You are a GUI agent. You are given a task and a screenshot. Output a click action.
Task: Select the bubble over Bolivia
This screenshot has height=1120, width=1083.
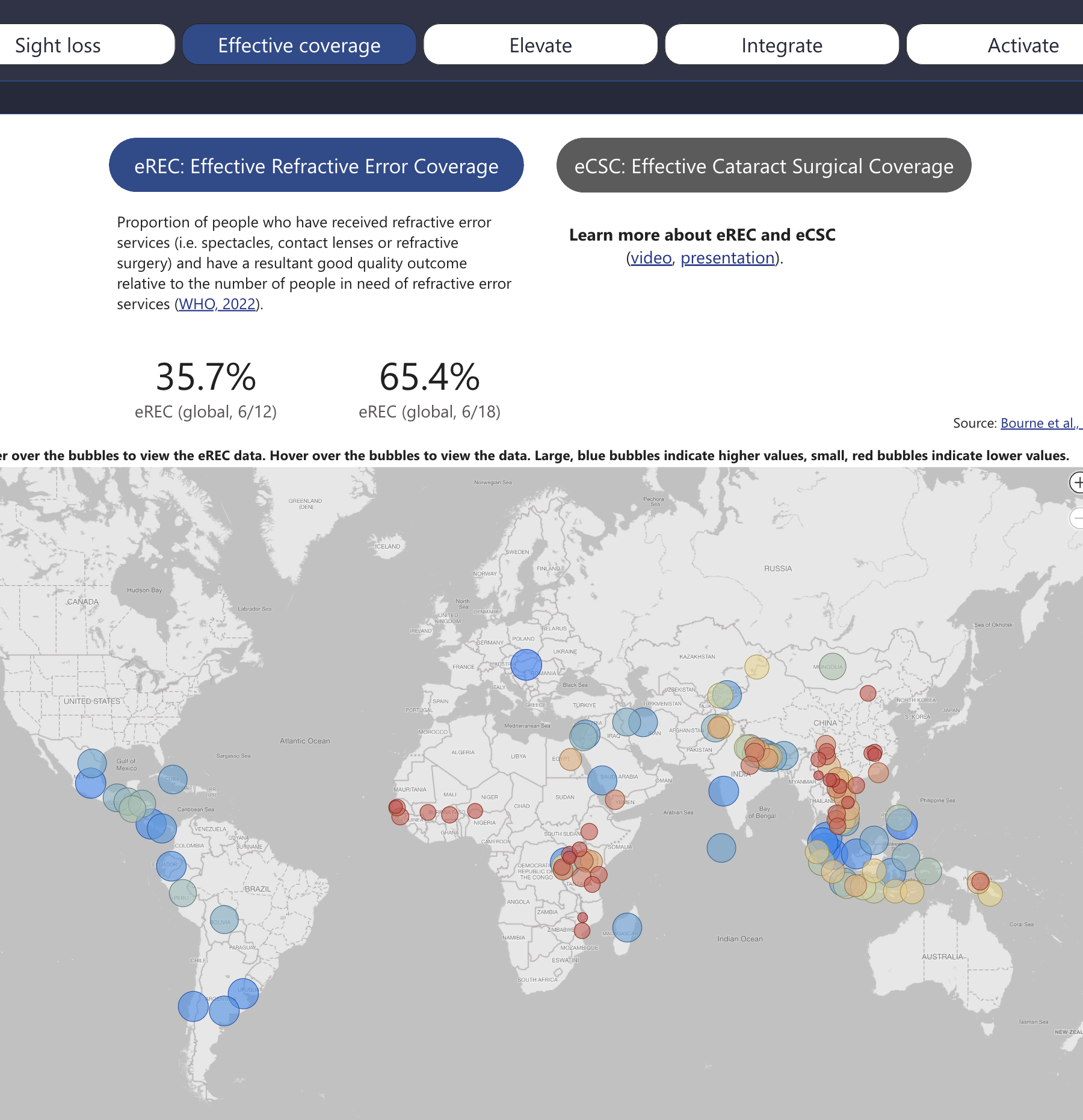point(224,920)
